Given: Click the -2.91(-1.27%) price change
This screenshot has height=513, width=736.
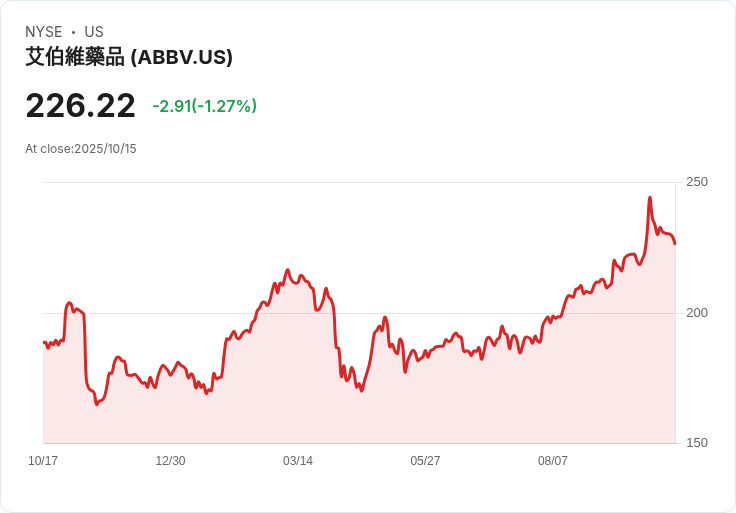Looking at the screenshot, I should tap(205, 106).
